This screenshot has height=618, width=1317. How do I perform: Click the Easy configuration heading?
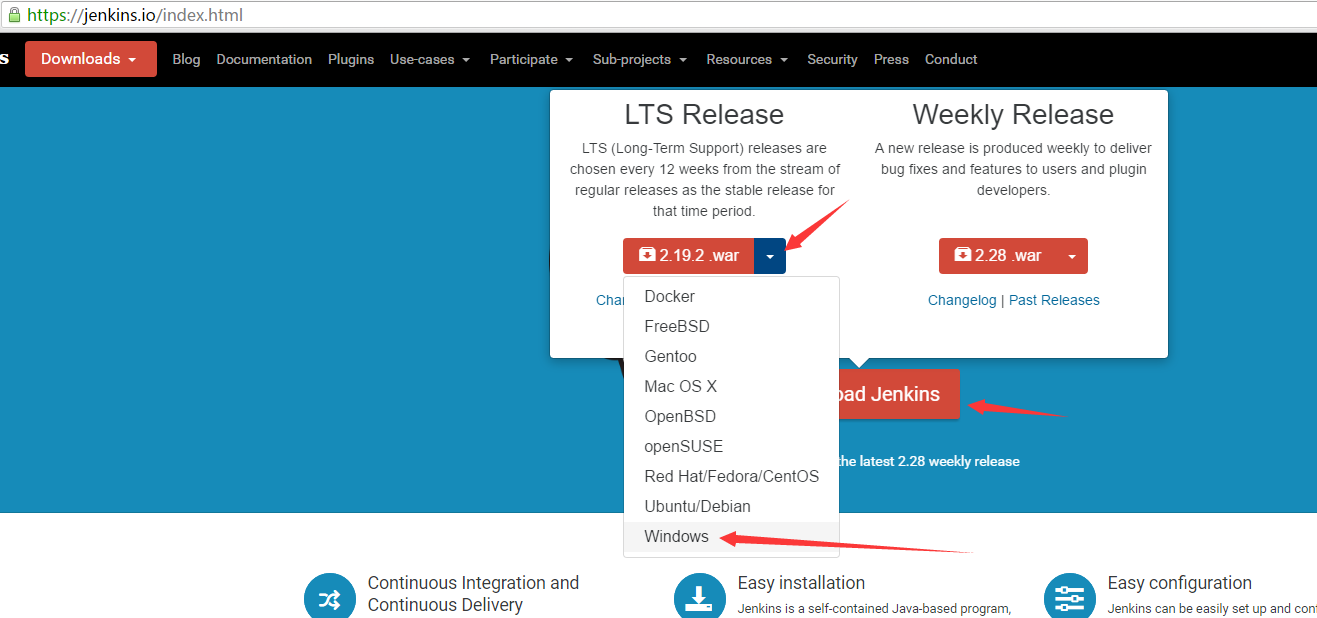click(1180, 583)
